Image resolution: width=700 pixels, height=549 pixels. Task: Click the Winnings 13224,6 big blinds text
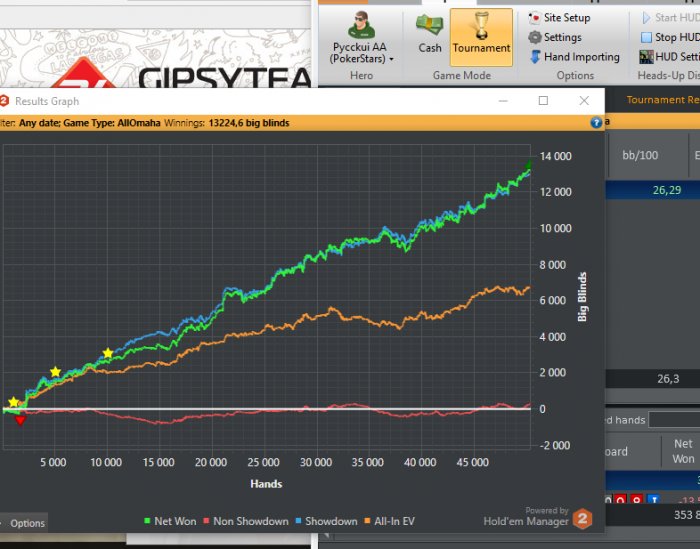pos(227,123)
